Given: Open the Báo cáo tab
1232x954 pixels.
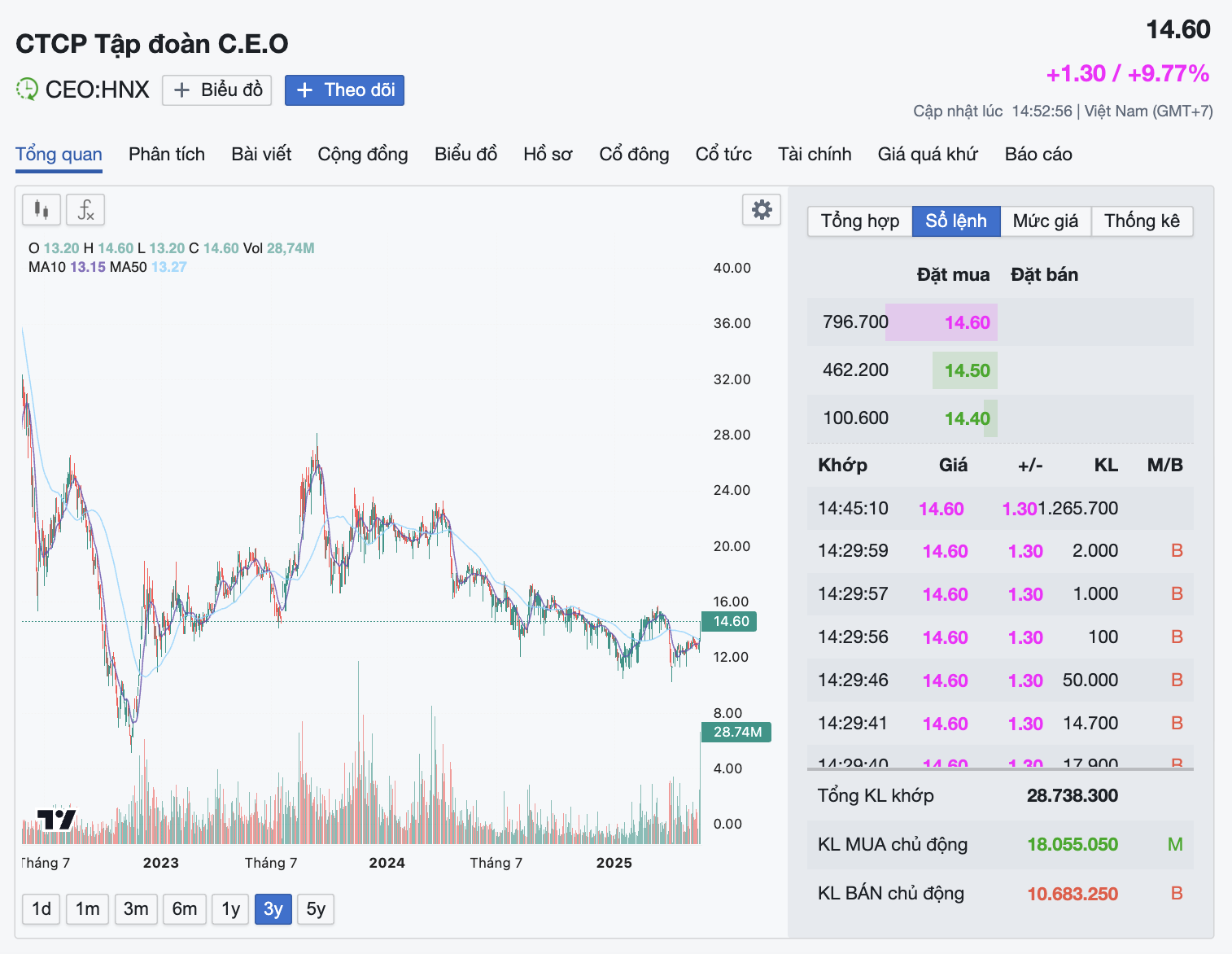Looking at the screenshot, I should 1038,154.
